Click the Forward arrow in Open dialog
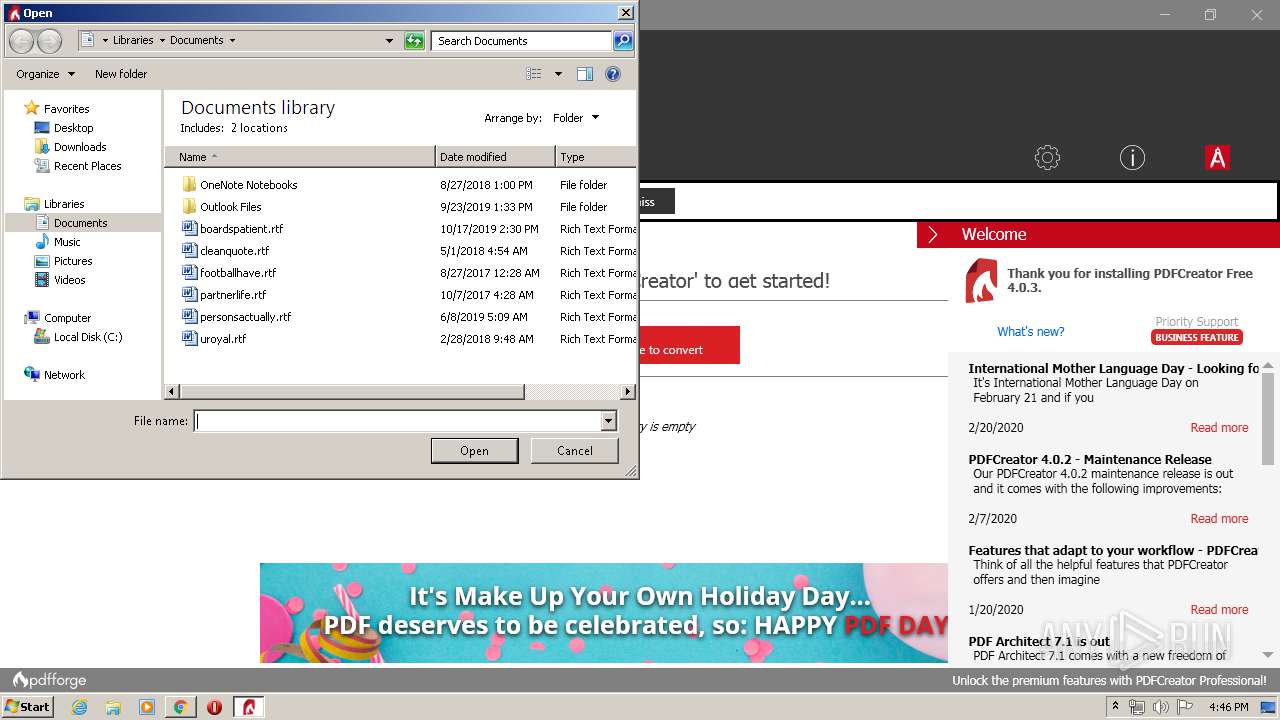 [49, 41]
